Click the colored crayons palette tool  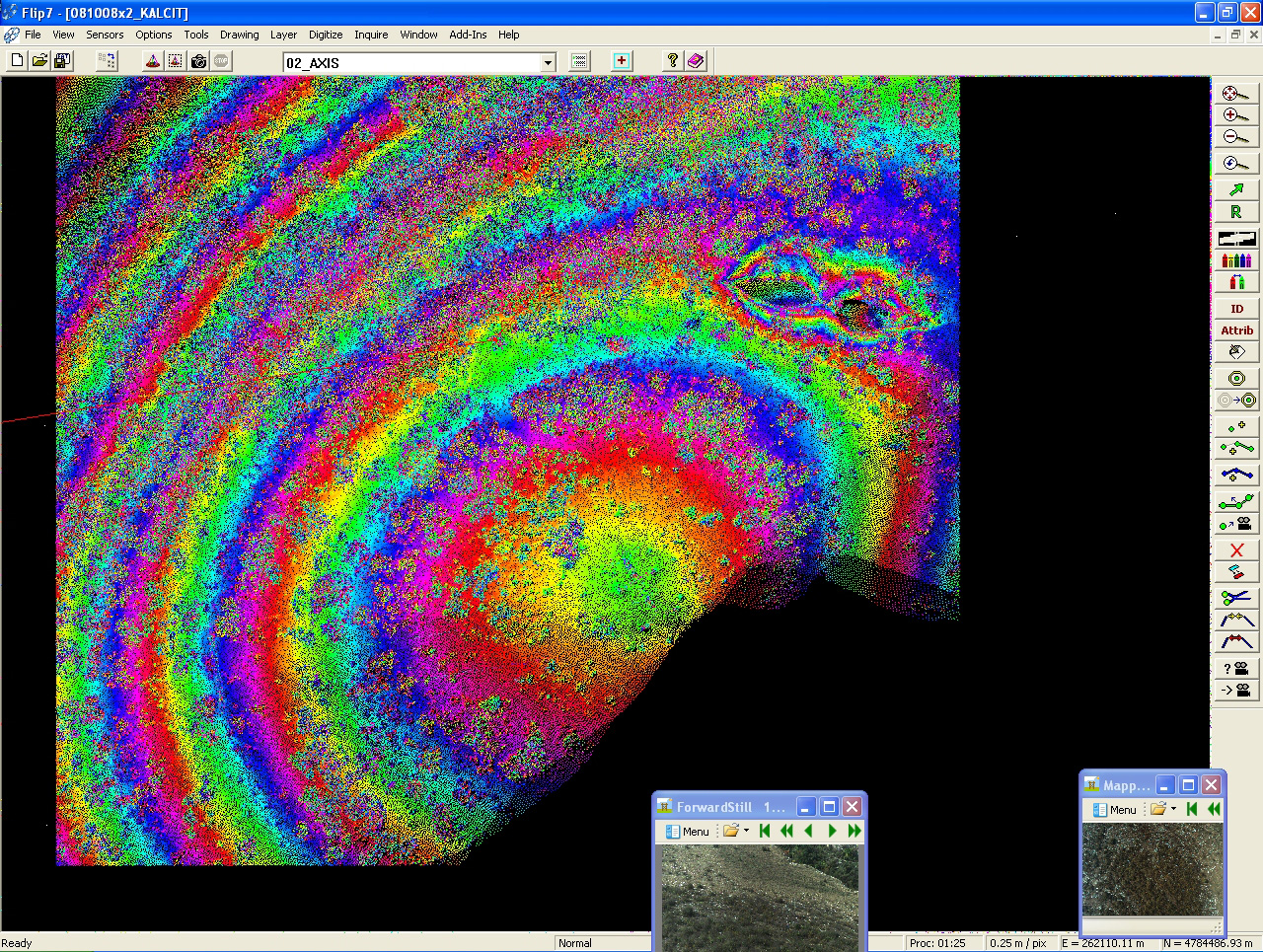(1236, 260)
